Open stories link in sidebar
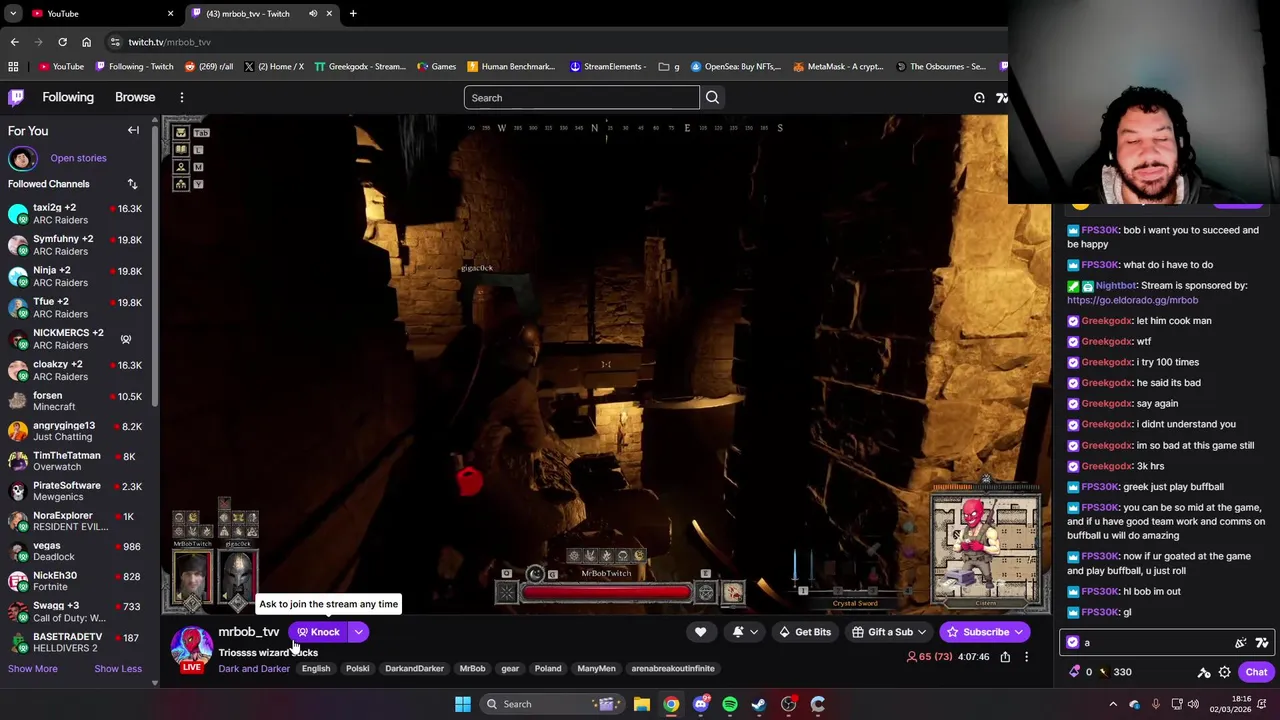1280x720 pixels. pos(78,158)
